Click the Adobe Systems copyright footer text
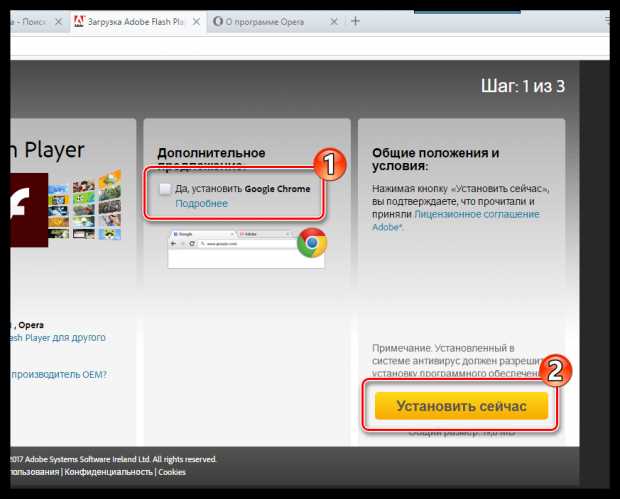Image resolution: width=620 pixels, height=499 pixels. pyautogui.click(x=113, y=459)
